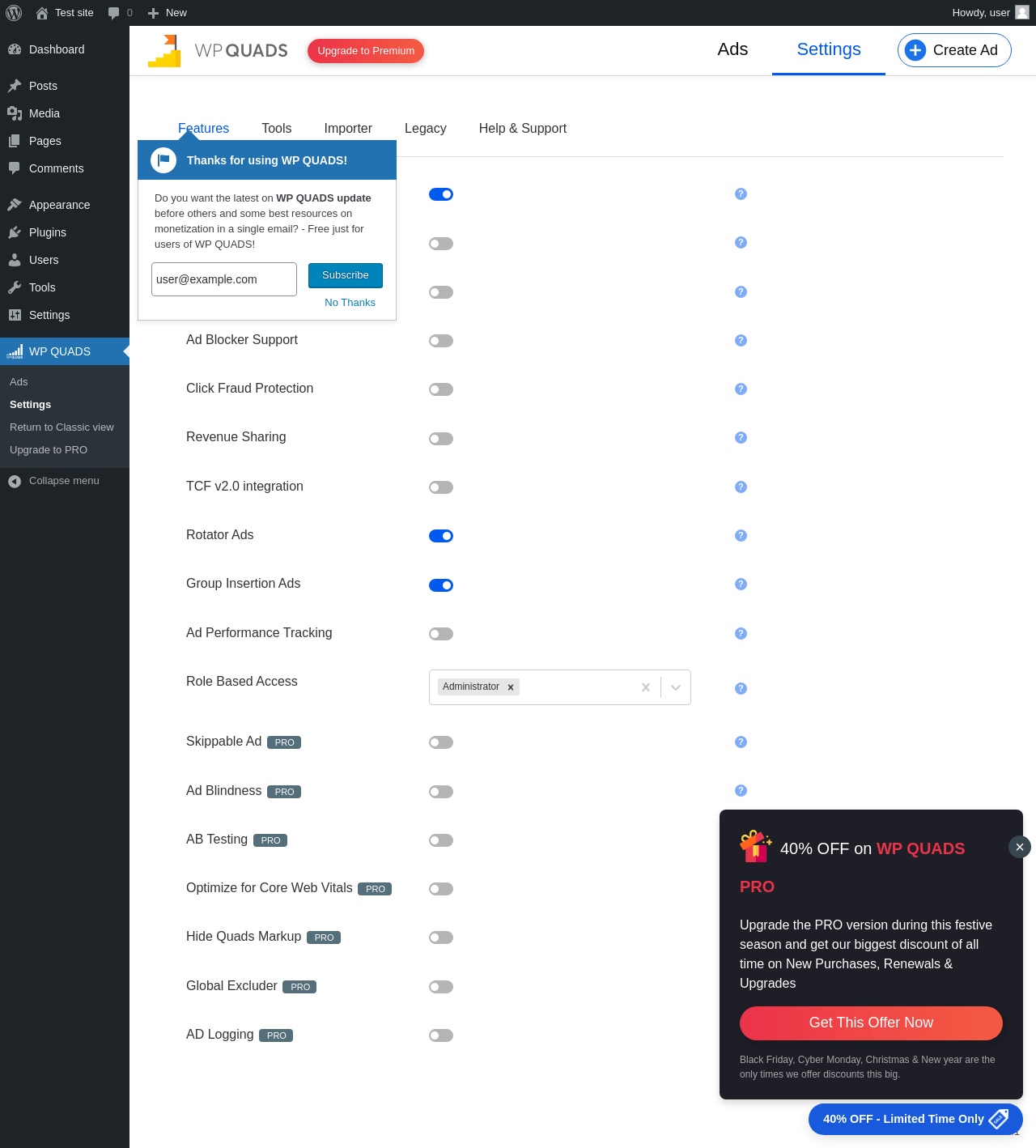Open help icon for Role Based Access
The width and height of the screenshot is (1036, 1148).
(741, 689)
